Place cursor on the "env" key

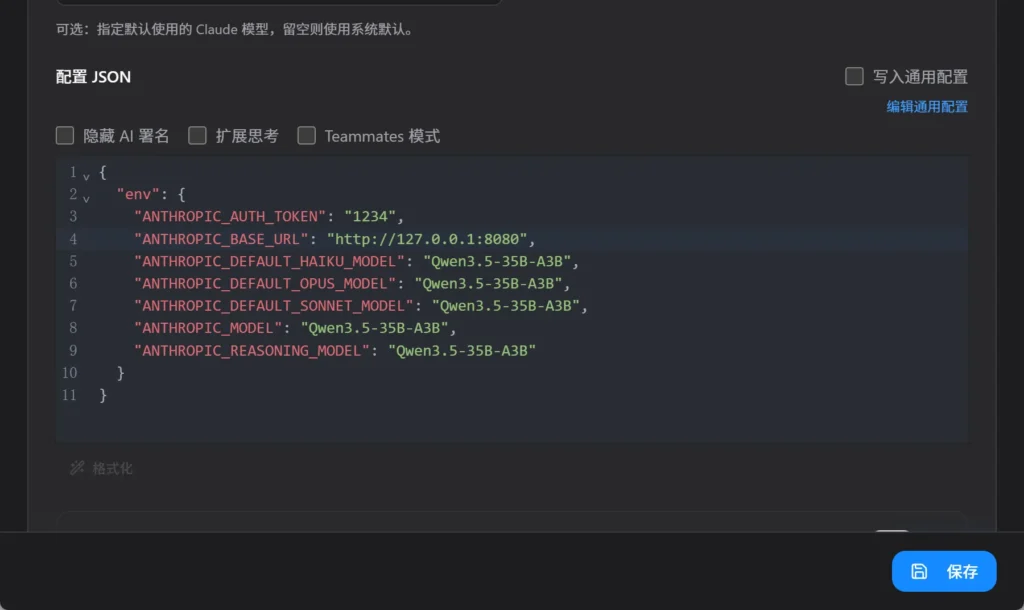coord(138,194)
